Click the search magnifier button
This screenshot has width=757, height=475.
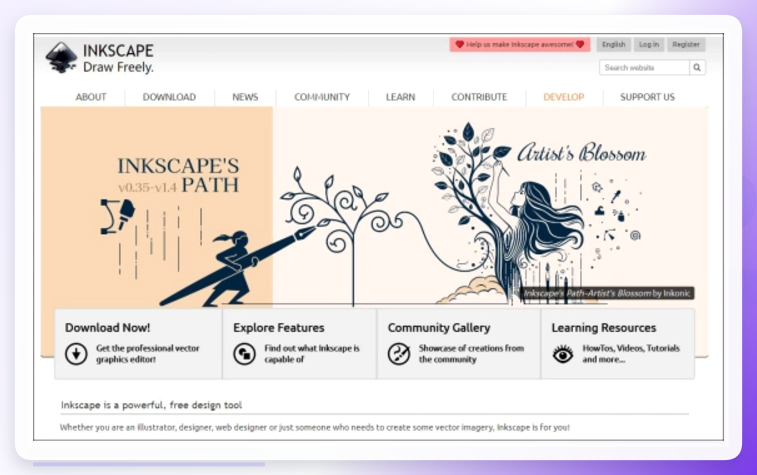tap(697, 68)
